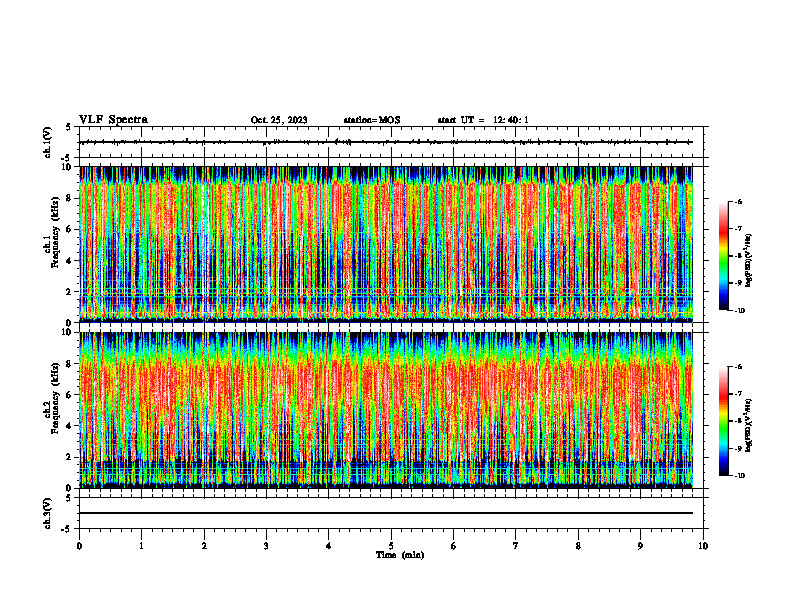Click inside the ch.2 frequency spectrogram panel
This screenshot has width=792, height=612.
386,410
